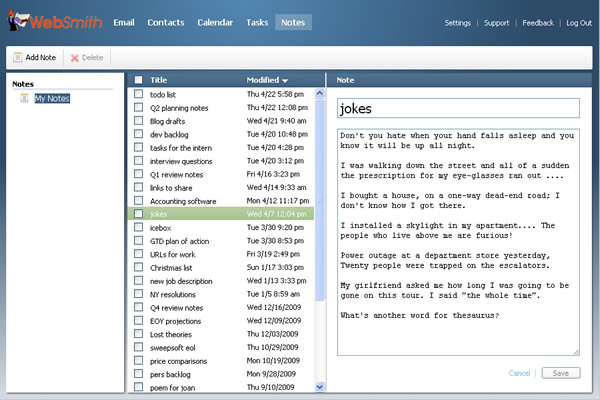Select the NY resolutions note
The image size is (600, 400).
[x=173, y=294]
